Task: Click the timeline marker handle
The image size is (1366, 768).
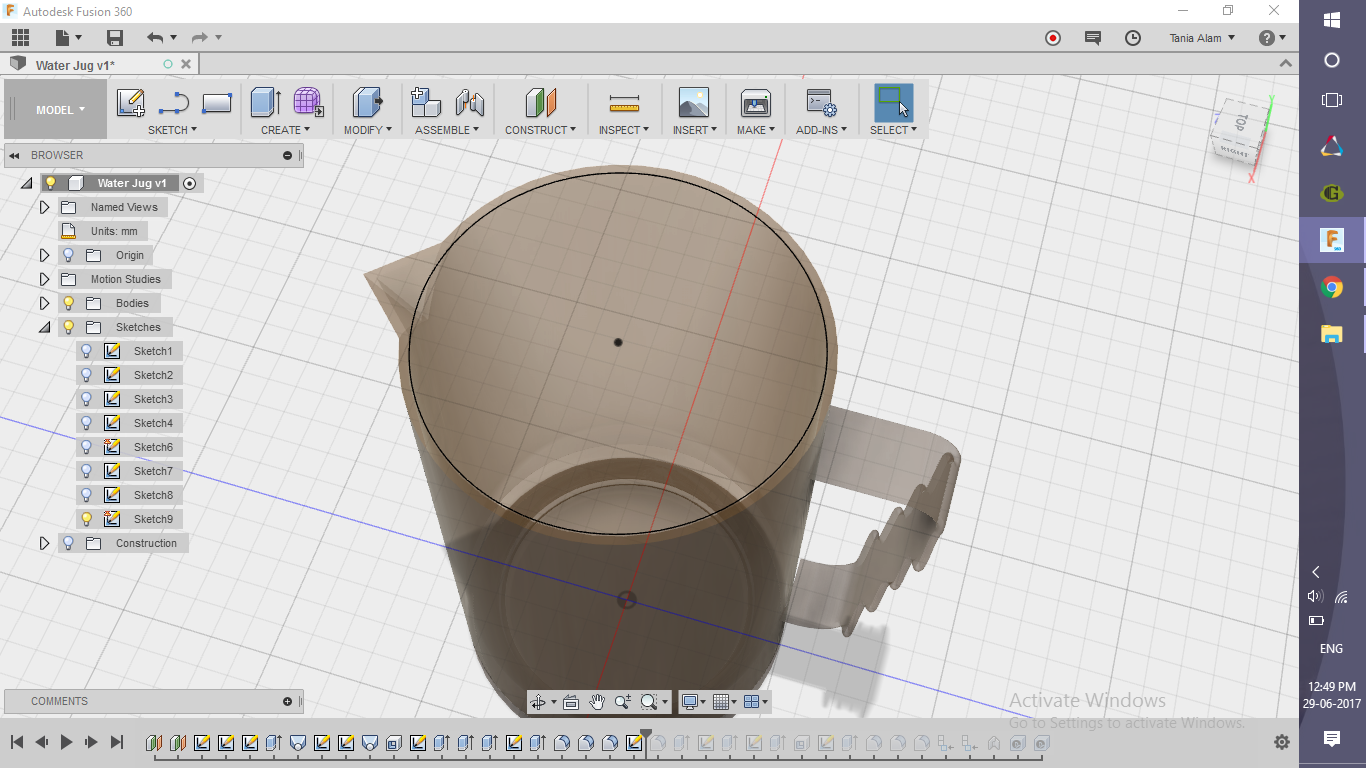Action: click(646, 735)
